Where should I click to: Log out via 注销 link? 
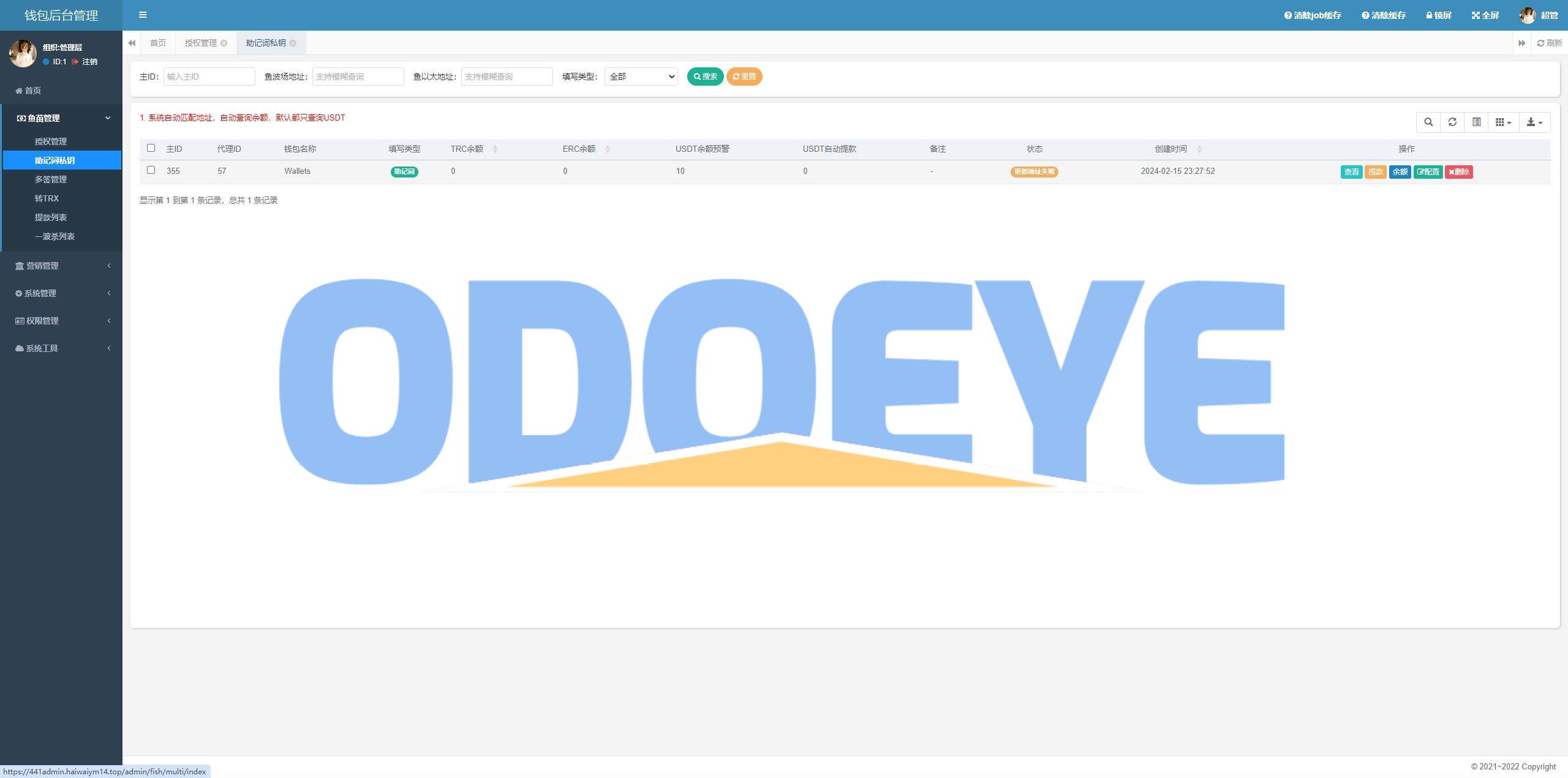(x=85, y=62)
